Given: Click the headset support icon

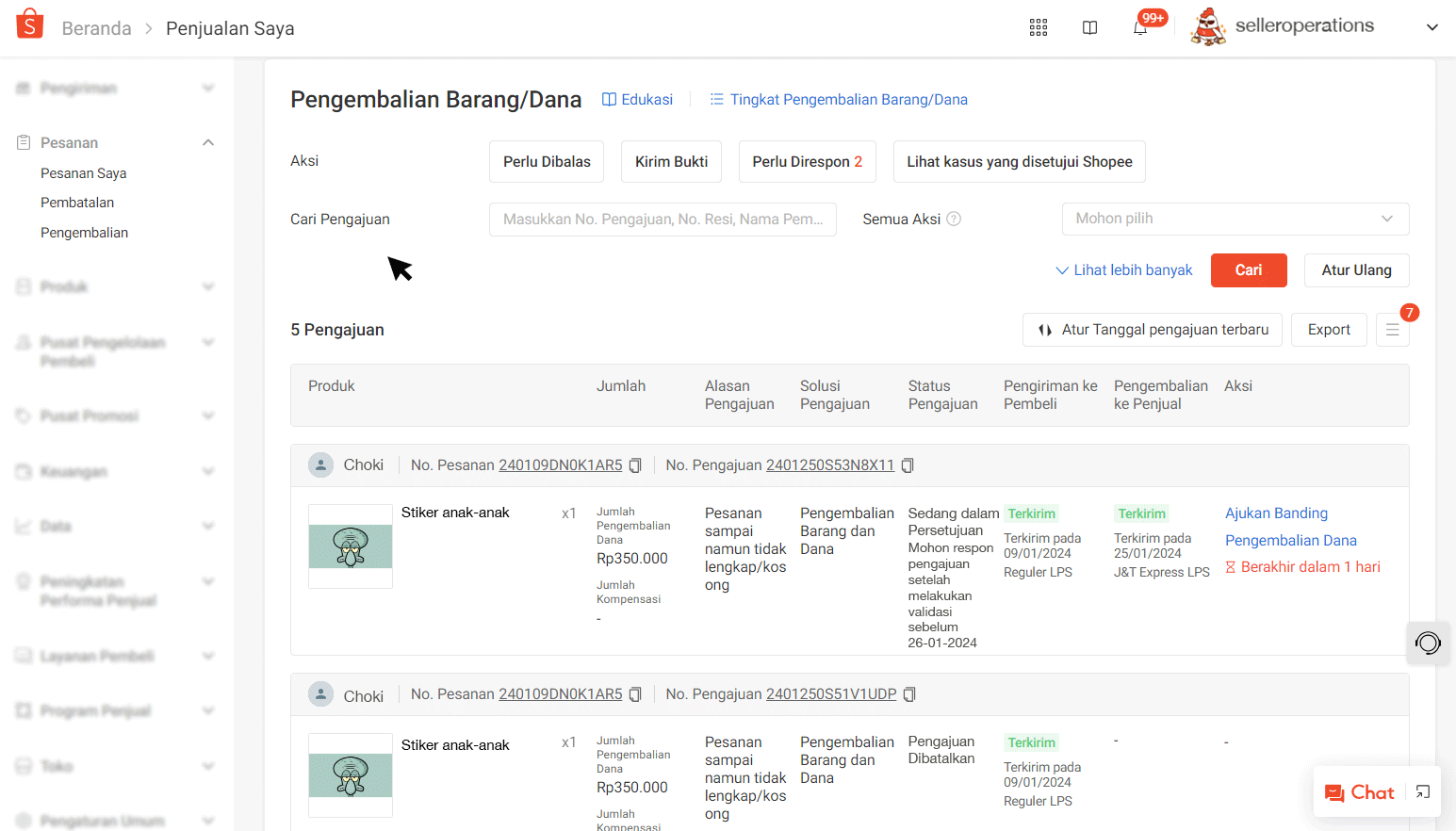Looking at the screenshot, I should [x=1428, y=644].
